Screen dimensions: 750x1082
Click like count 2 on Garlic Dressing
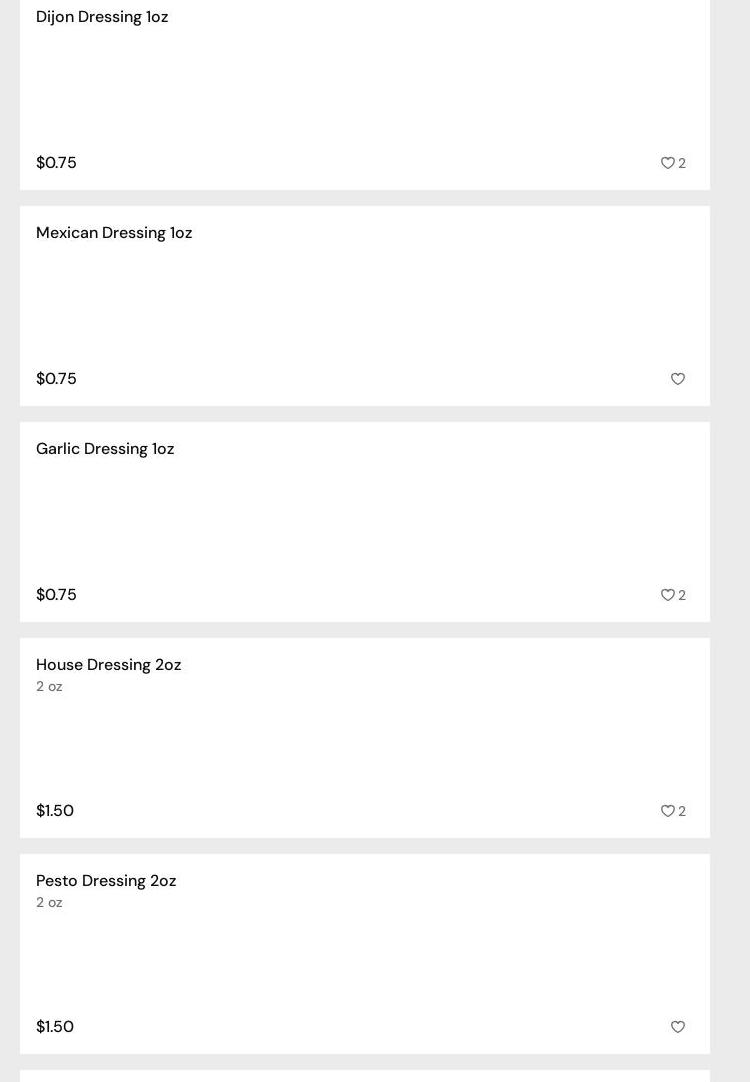(x=682, y=596)
